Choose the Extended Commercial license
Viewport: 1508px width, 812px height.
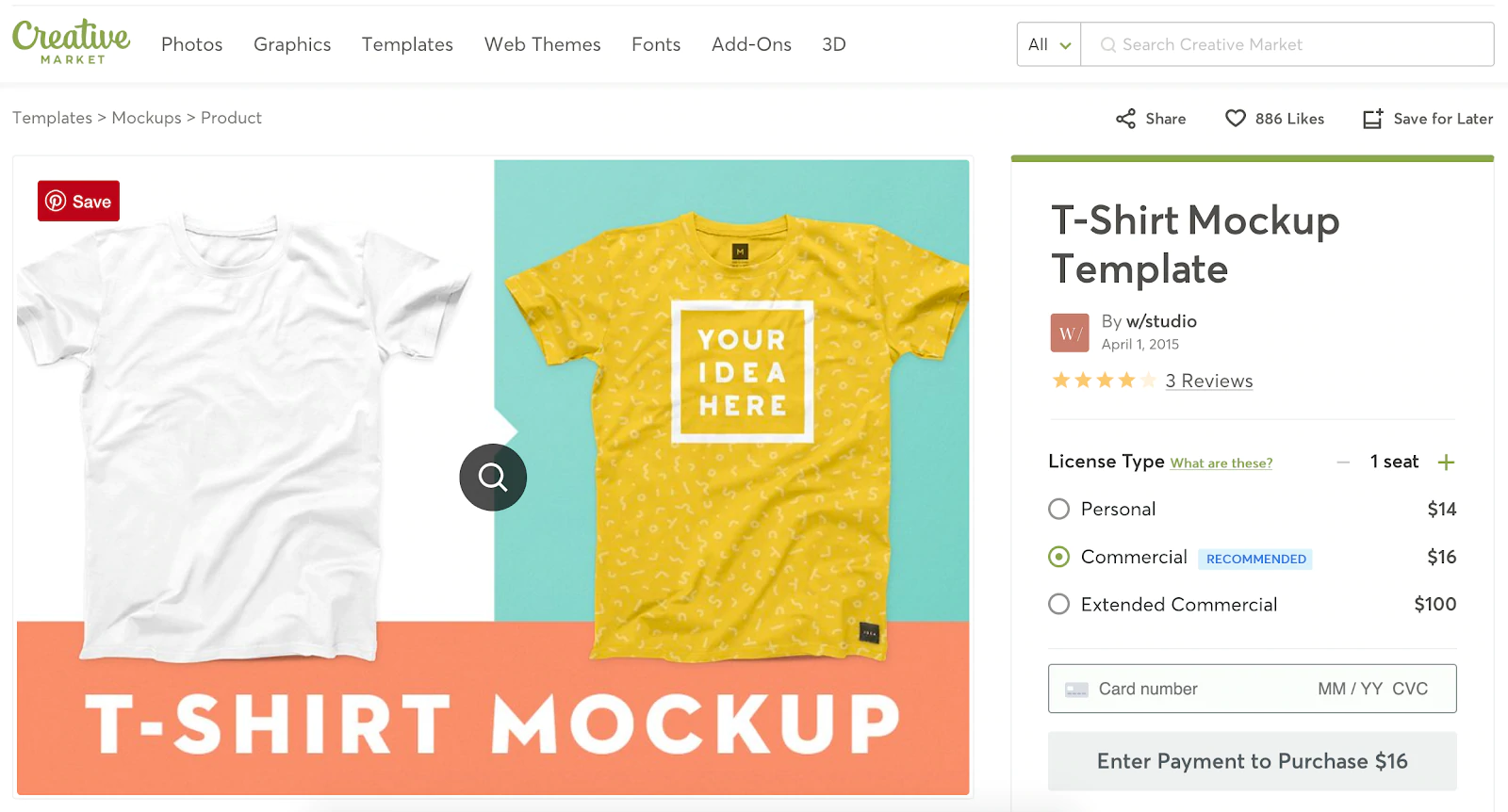pyautogui.click(x=1059, y=604)
